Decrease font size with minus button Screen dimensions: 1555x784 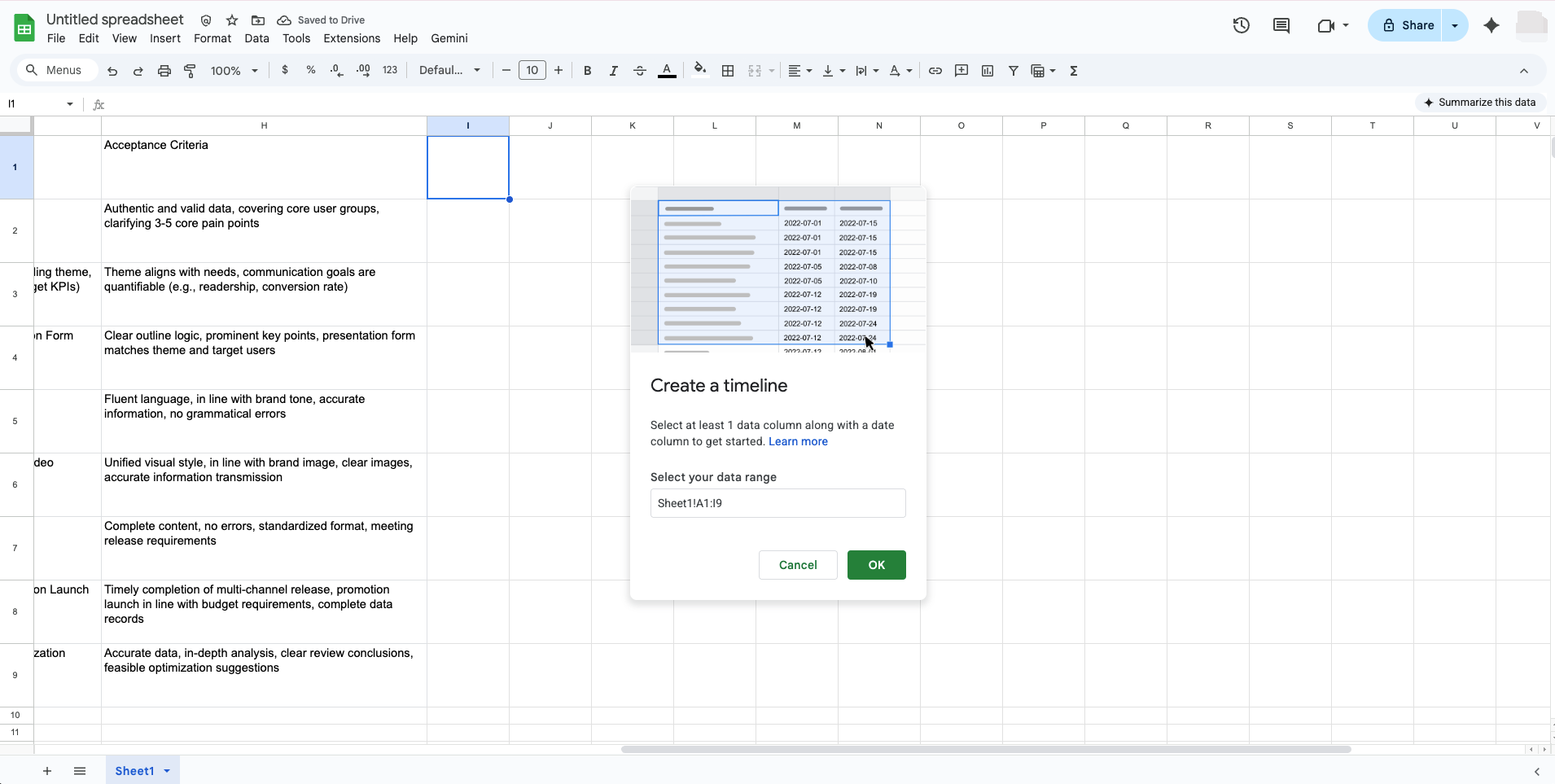(x=506, y=70)
